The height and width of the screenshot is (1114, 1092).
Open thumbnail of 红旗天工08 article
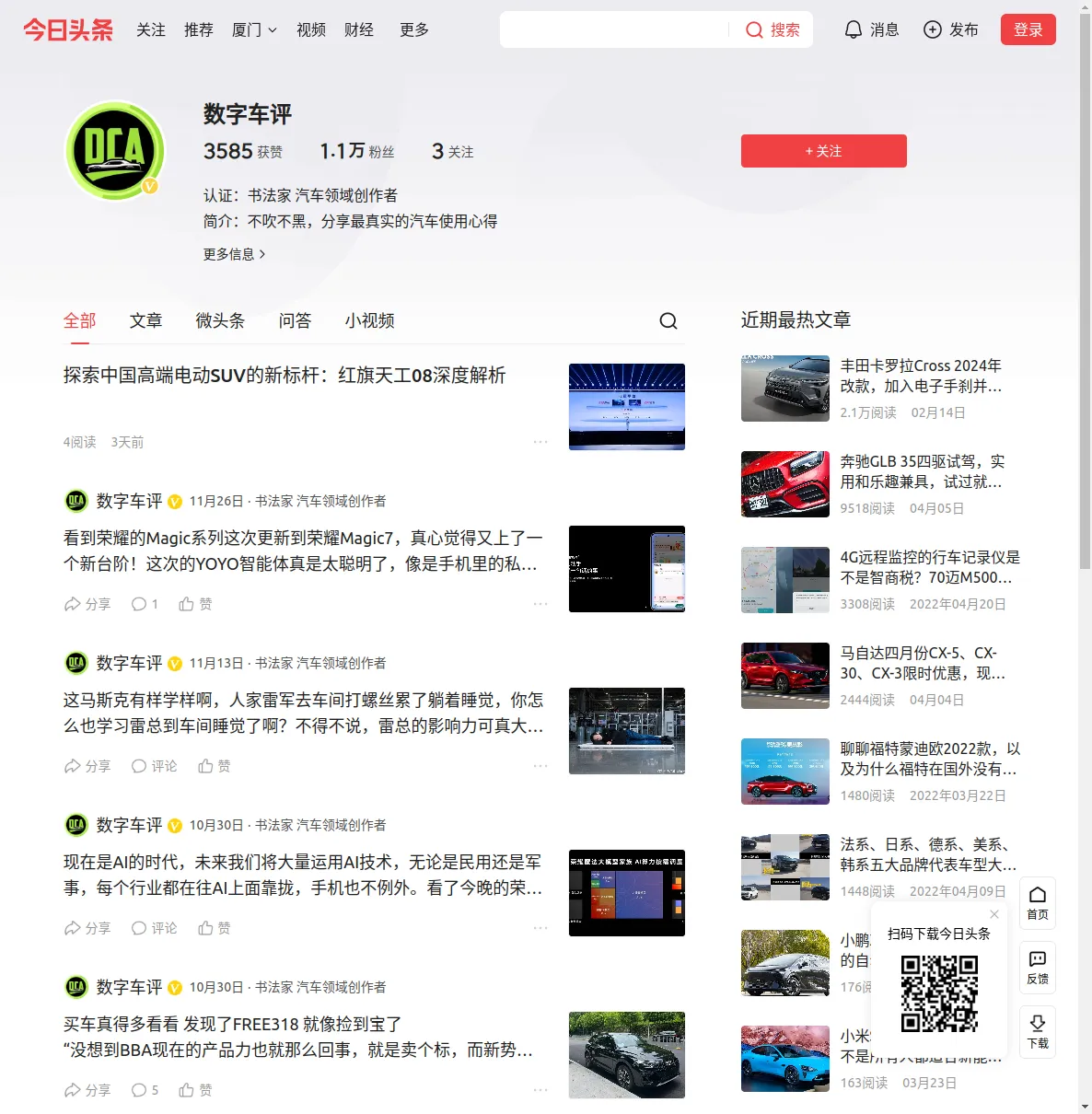627,407
